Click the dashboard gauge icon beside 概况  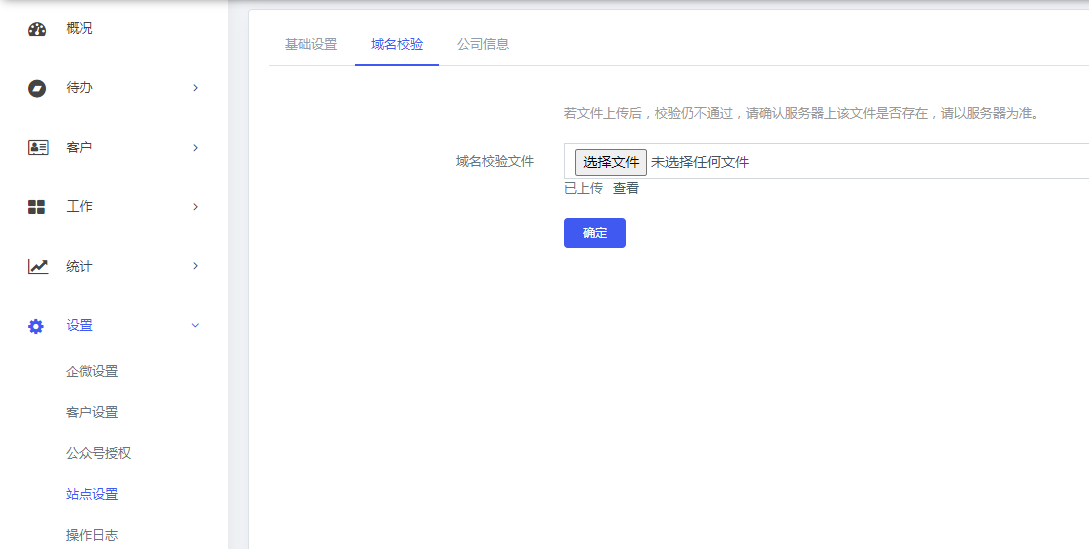point(37,29)
